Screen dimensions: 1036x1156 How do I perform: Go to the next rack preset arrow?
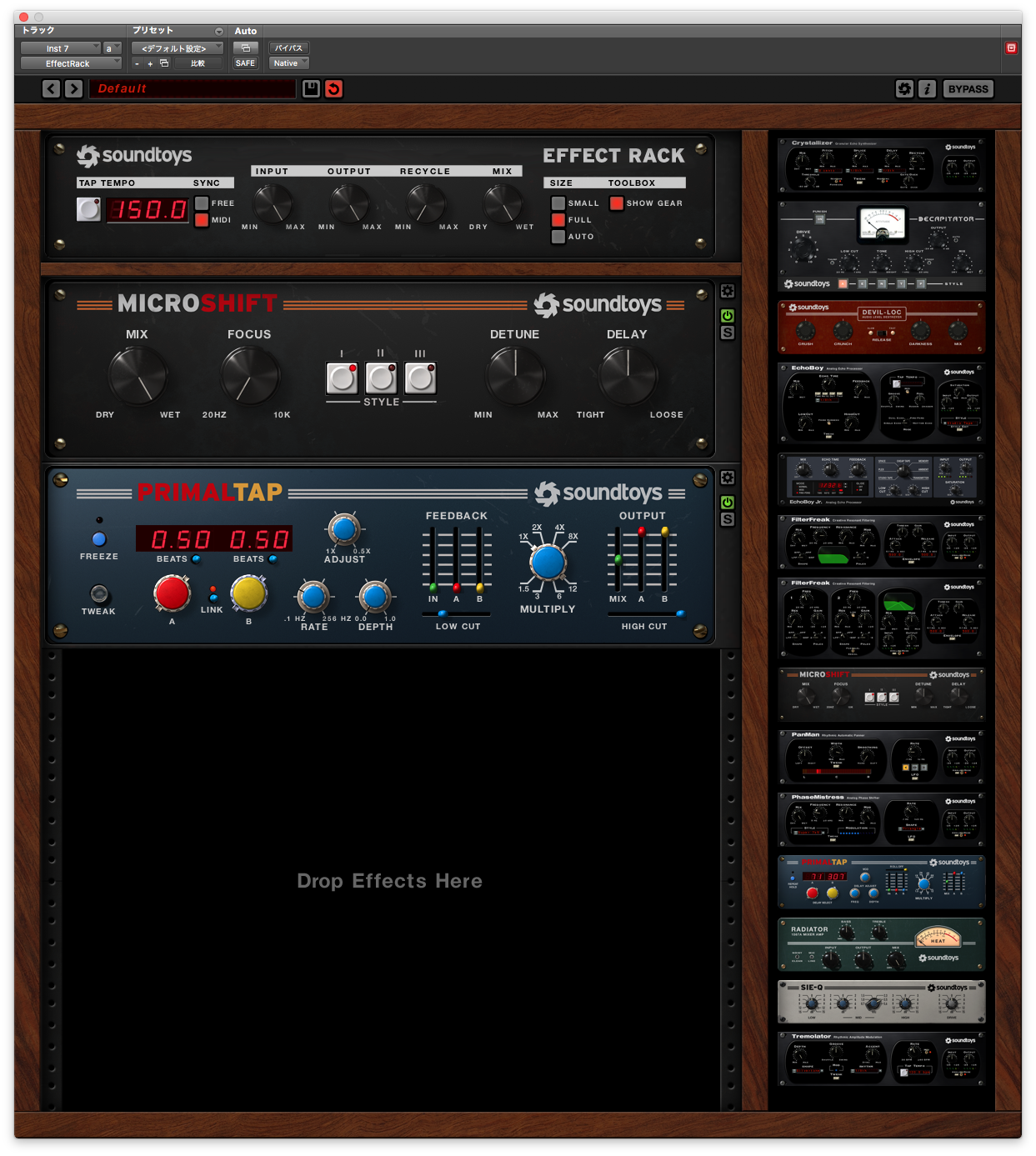click(x=73, y=89)
